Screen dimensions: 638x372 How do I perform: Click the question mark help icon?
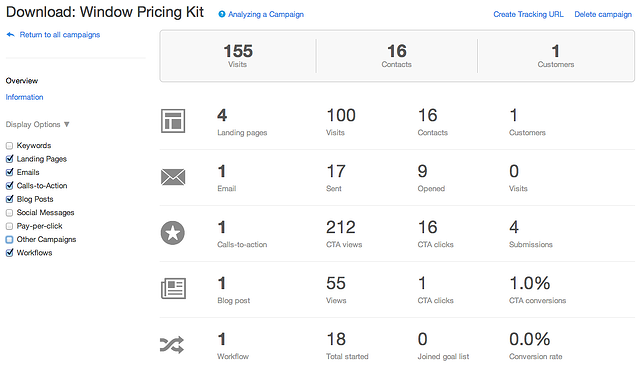pyautogui.click(x=222, y=14)
